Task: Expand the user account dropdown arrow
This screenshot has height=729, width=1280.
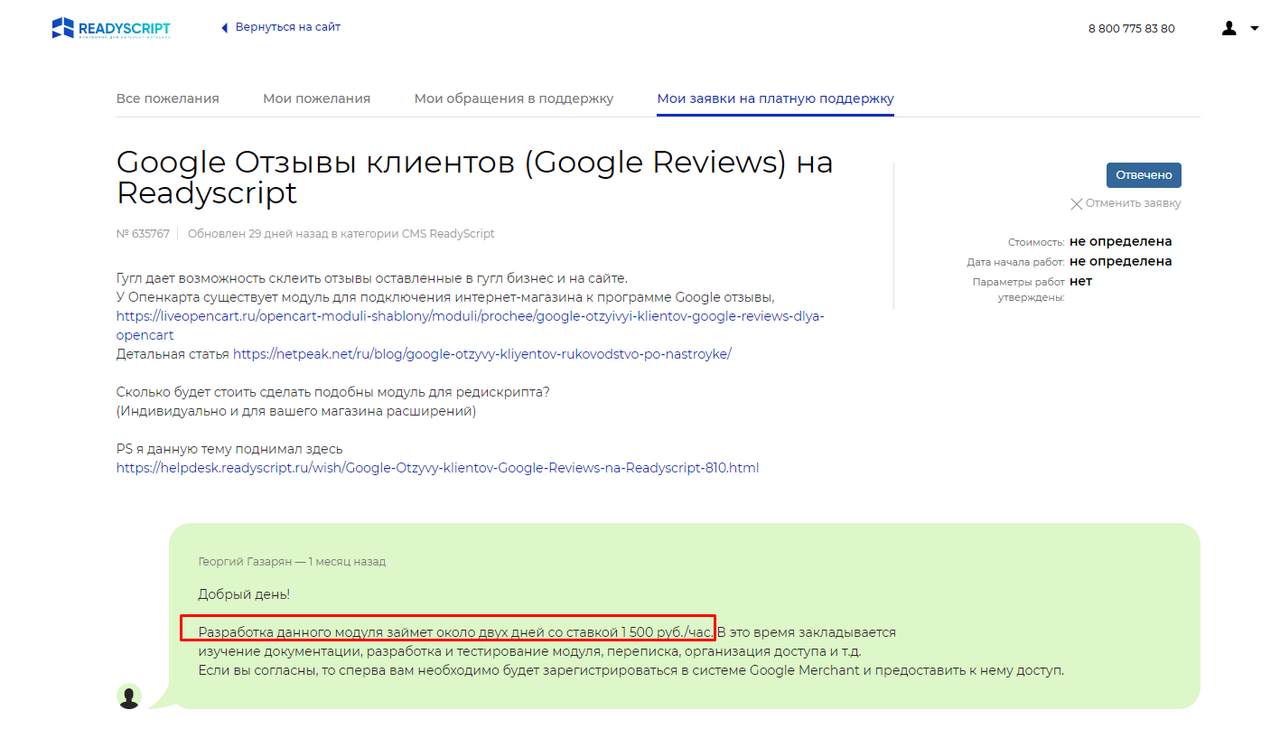Action: click(x=1255, y=28)
